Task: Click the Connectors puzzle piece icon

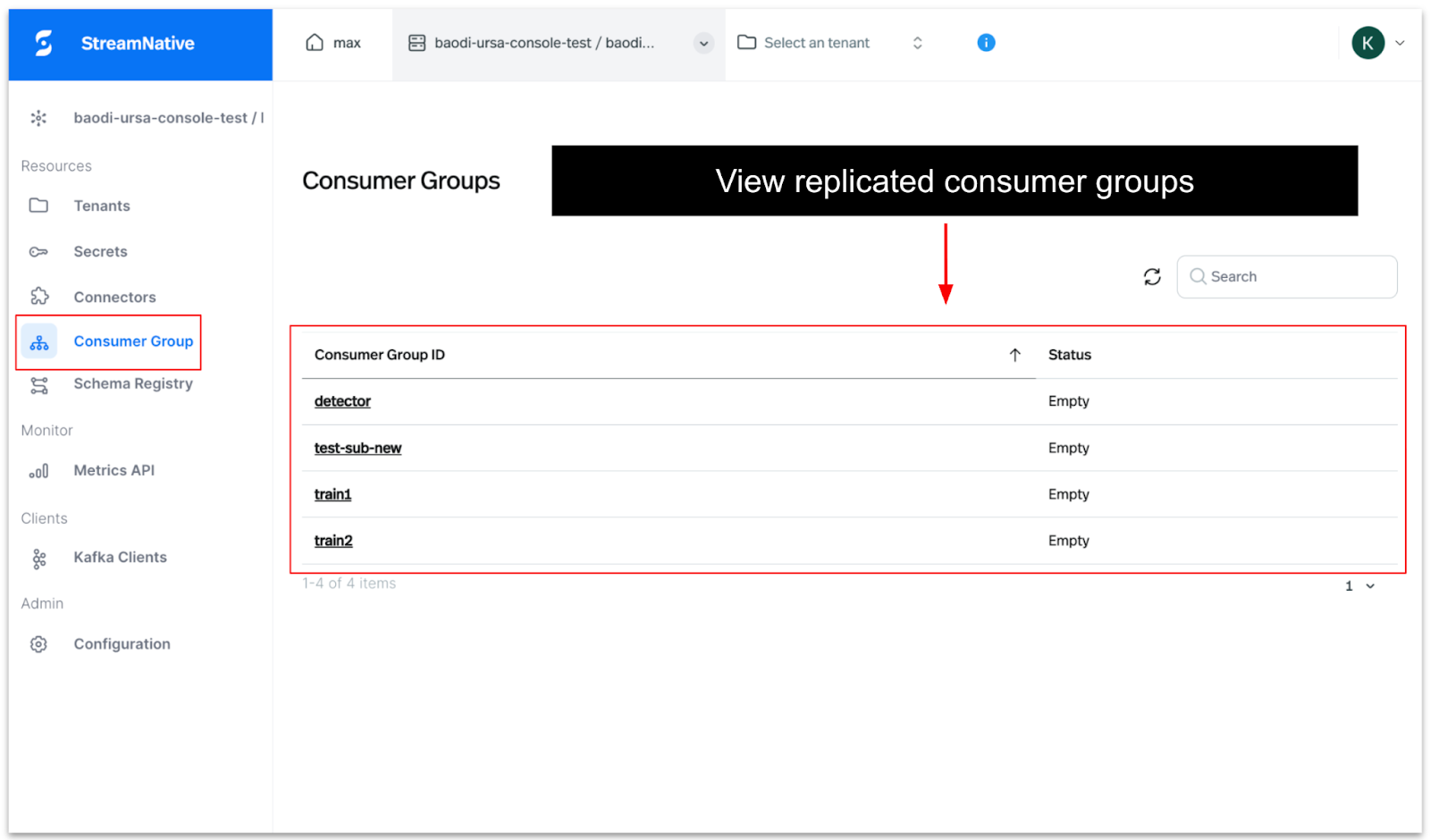Action: (x=39, y=297)
